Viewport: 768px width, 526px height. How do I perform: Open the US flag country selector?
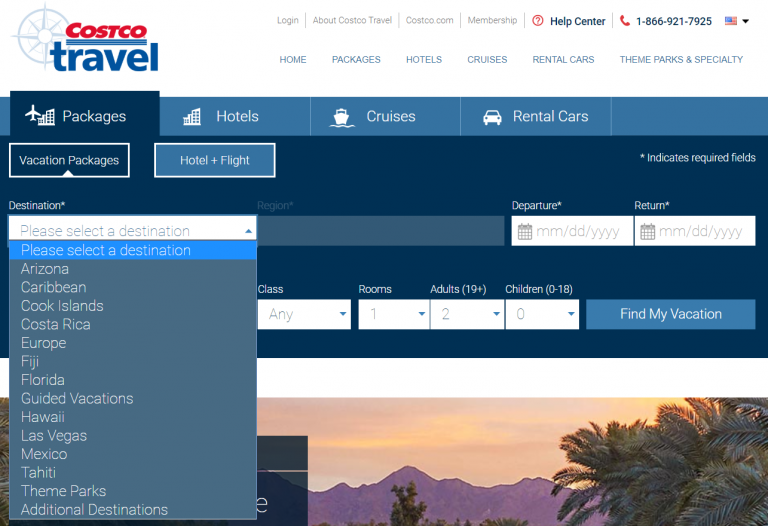pyautogui.click(x=737, y=21)
